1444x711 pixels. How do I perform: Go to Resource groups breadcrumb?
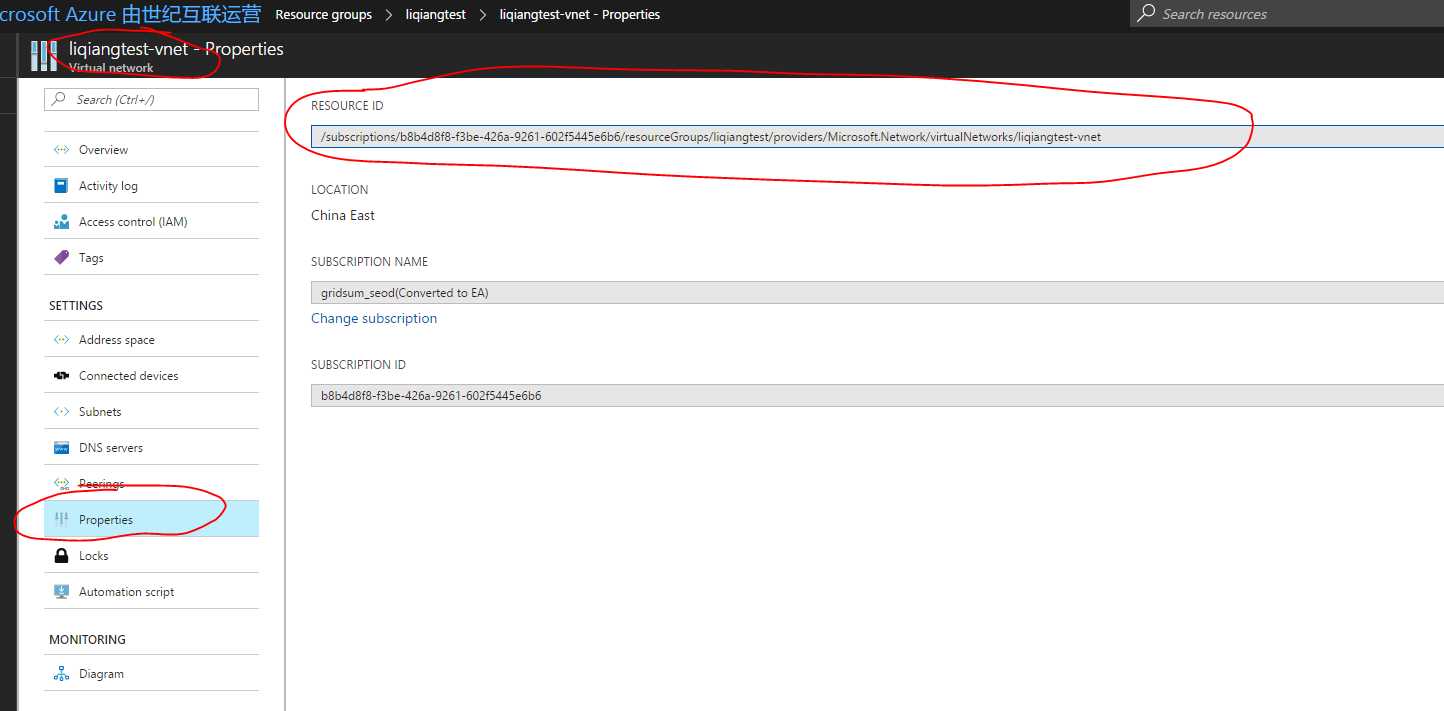click(x=323, y=14)
